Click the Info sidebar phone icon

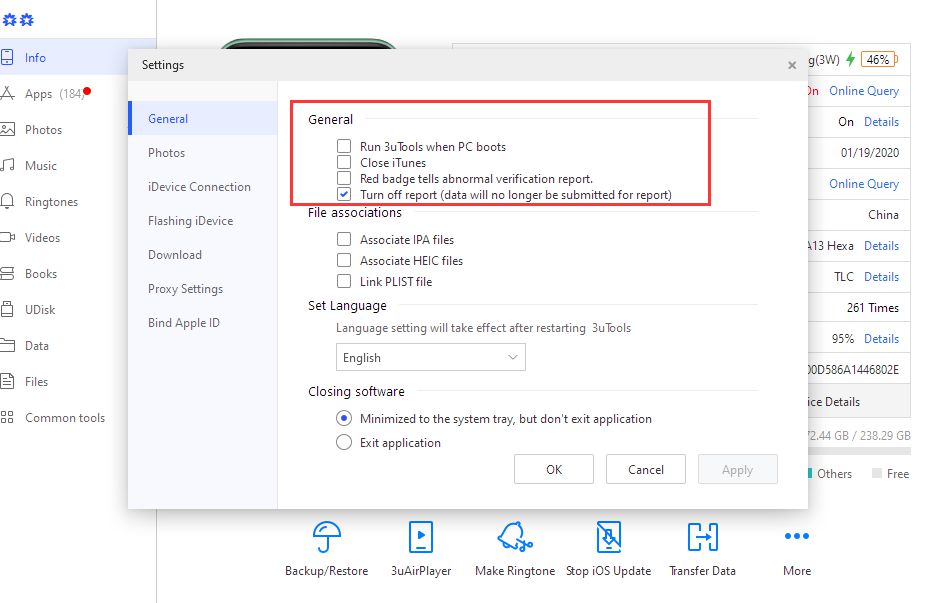7,58
